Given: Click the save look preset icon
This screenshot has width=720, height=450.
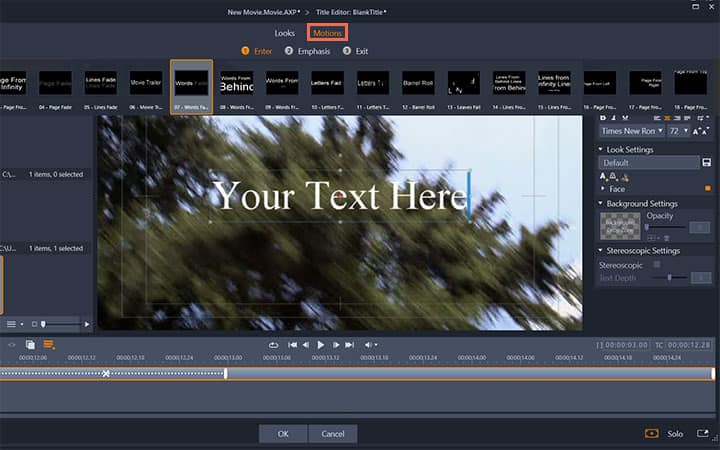Looking at the screenshot, I should pyautogui.click(x=707, y=163).
